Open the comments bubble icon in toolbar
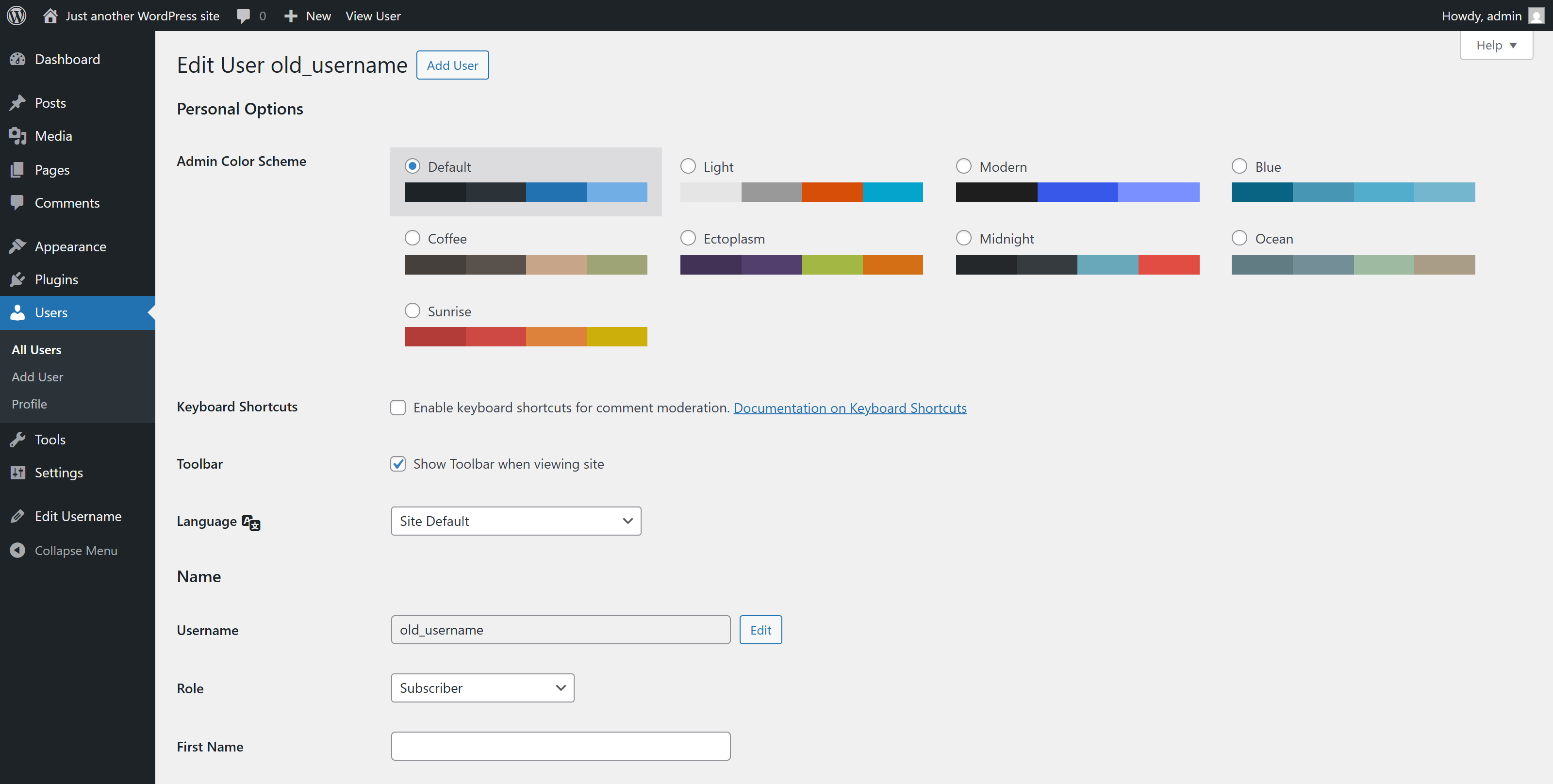This screenshot has height=784, width=1553. click(244, 16)
